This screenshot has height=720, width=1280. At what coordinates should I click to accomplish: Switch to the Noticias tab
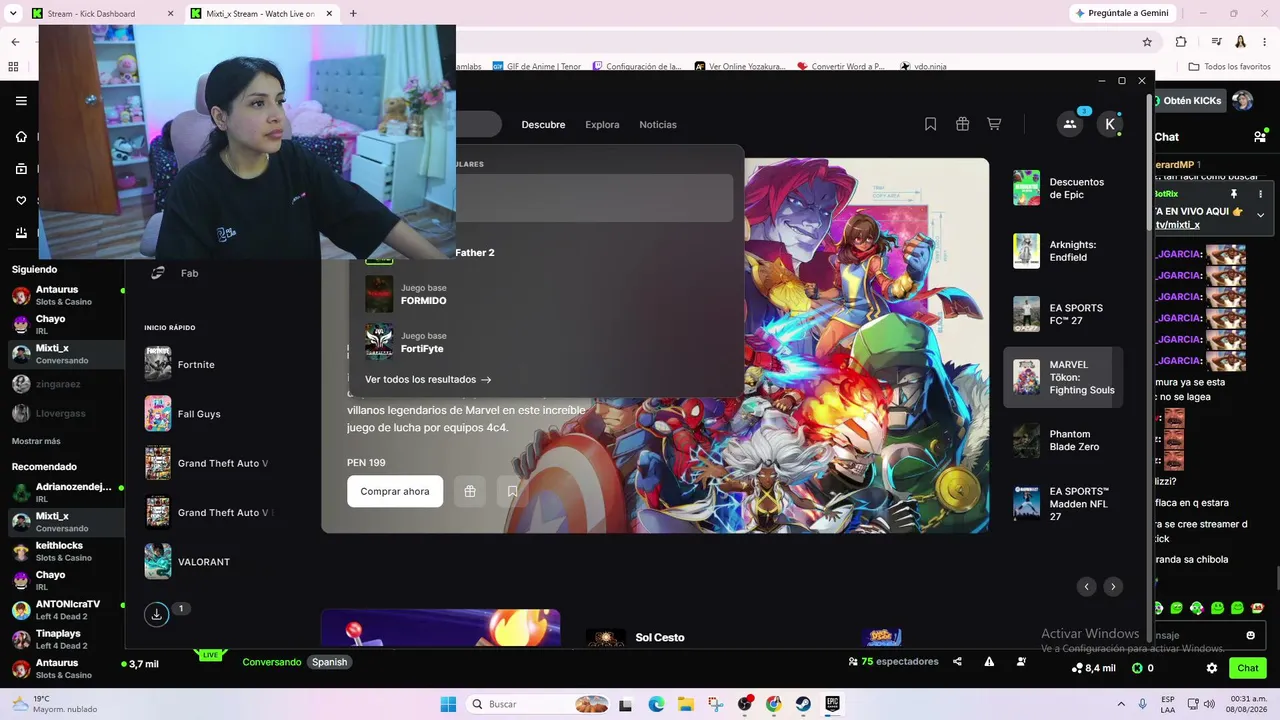tap(658, 125)
